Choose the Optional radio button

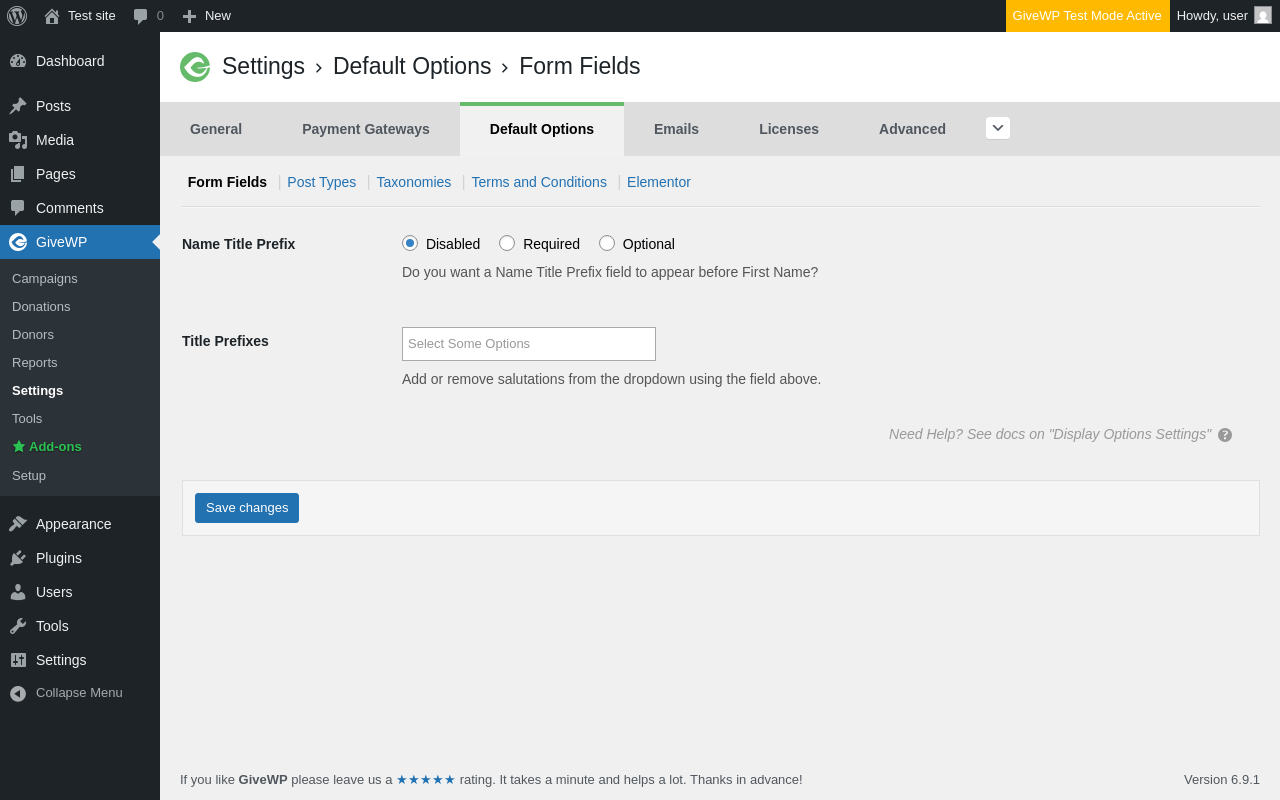point(607,243)
